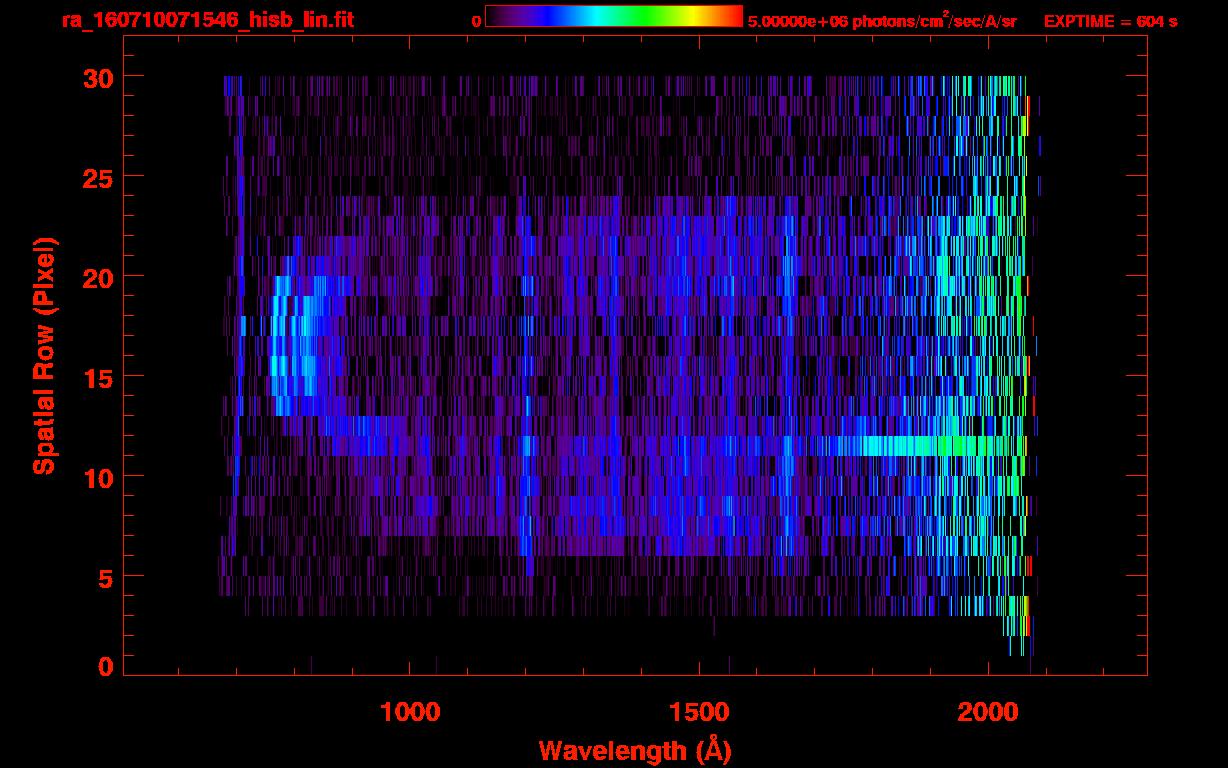Click the 1500 wavelength tick label
Image resolution: width=1228 pixels, height=768 pixels.
699,712
